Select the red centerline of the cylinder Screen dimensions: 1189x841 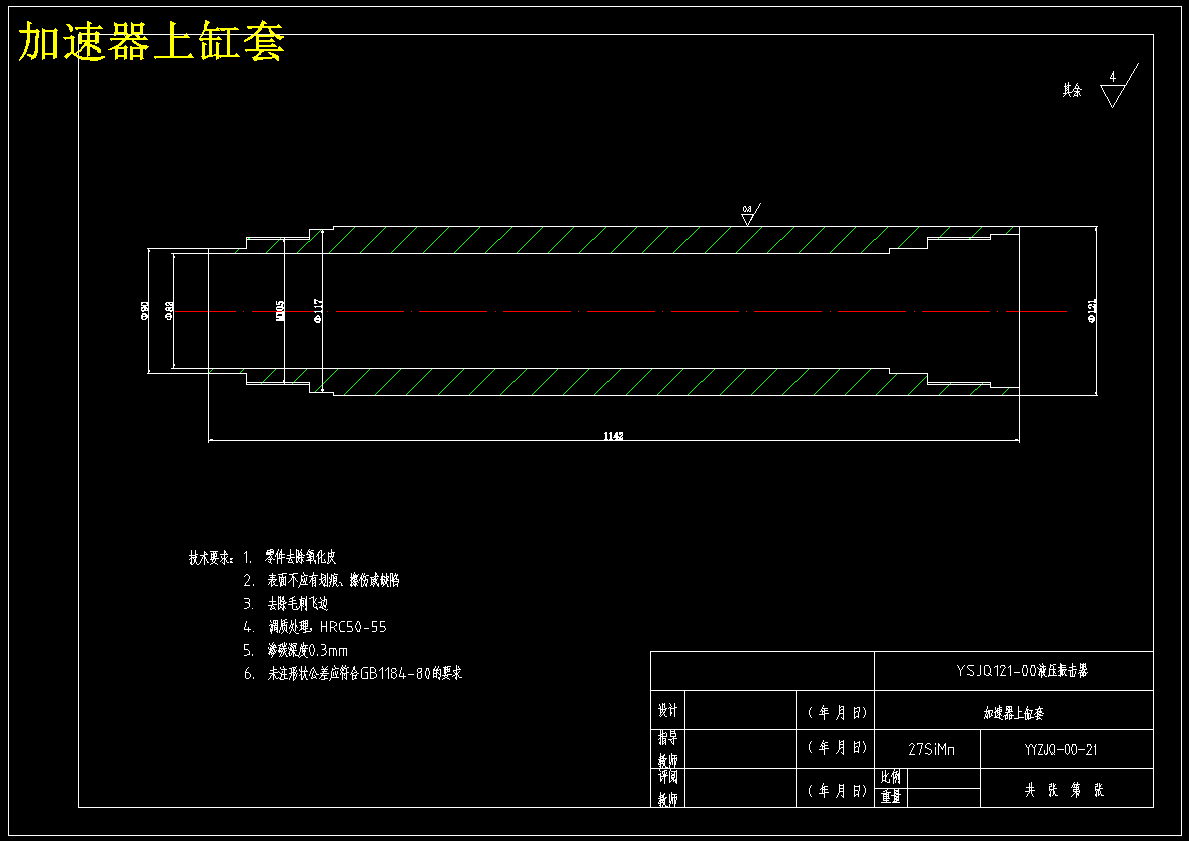pyautogui.click(x=621, y=311)
